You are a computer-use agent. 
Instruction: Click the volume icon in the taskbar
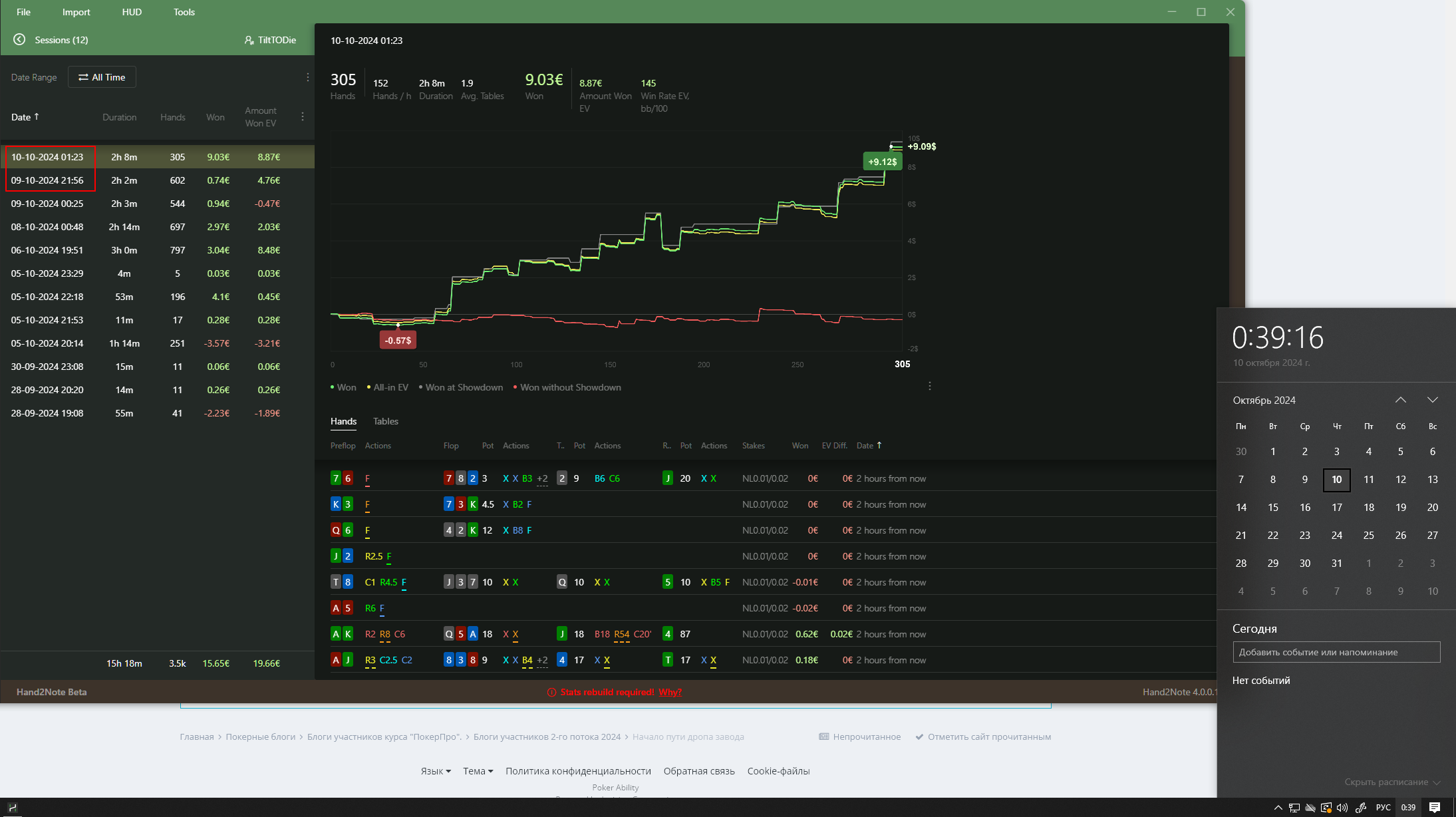[1342, 808]
